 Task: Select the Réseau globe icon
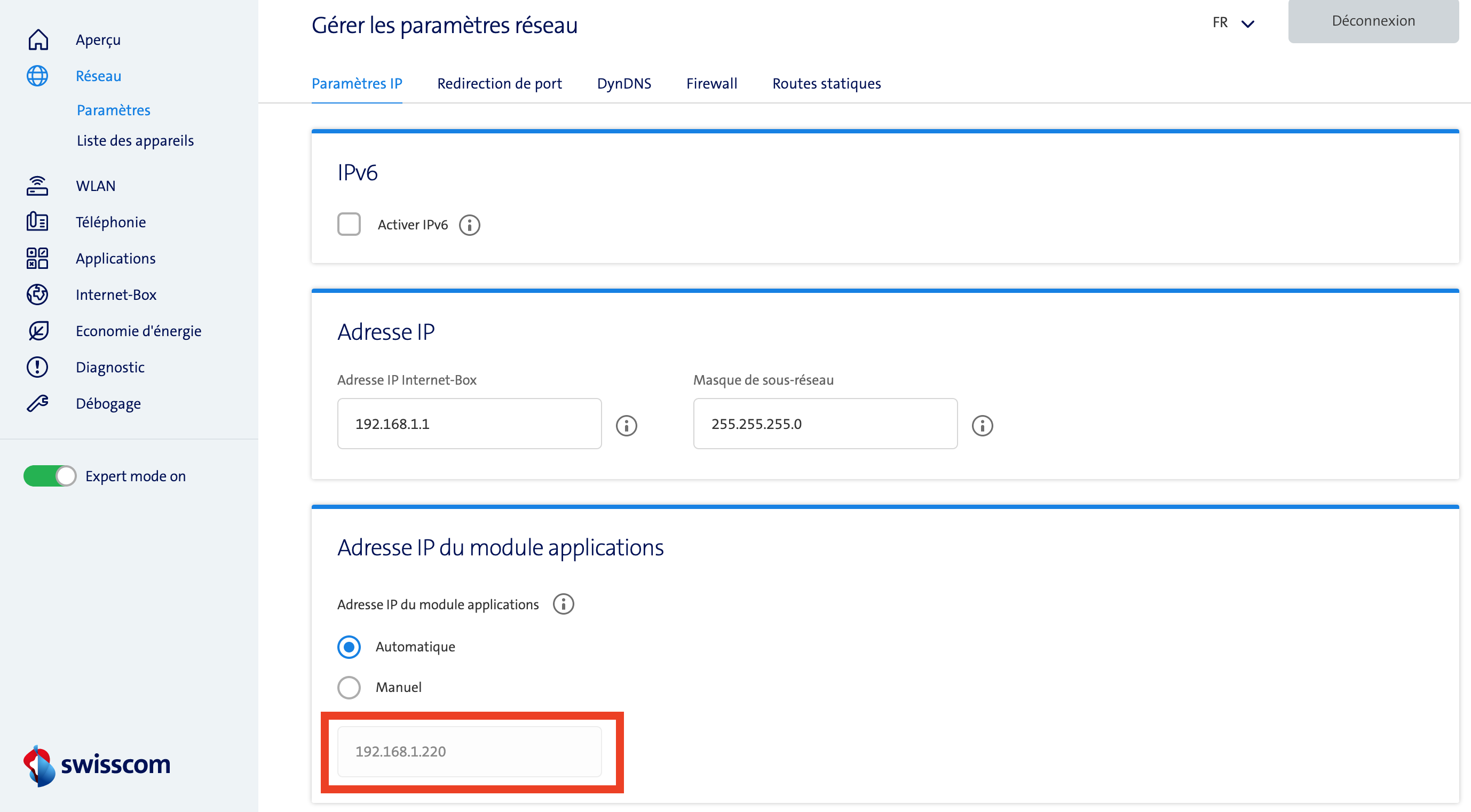38,75
